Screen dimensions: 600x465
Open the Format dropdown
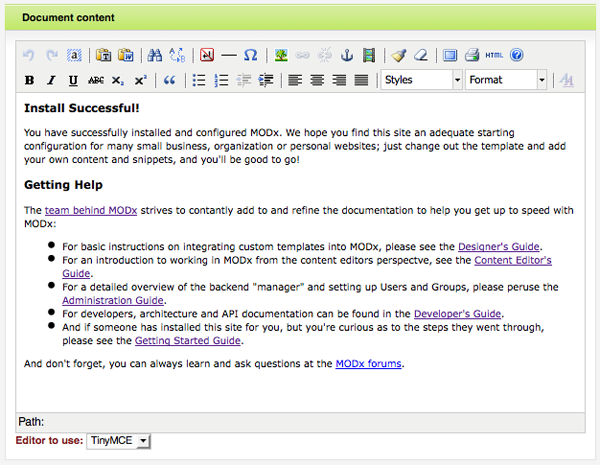[x=506, y=80]
